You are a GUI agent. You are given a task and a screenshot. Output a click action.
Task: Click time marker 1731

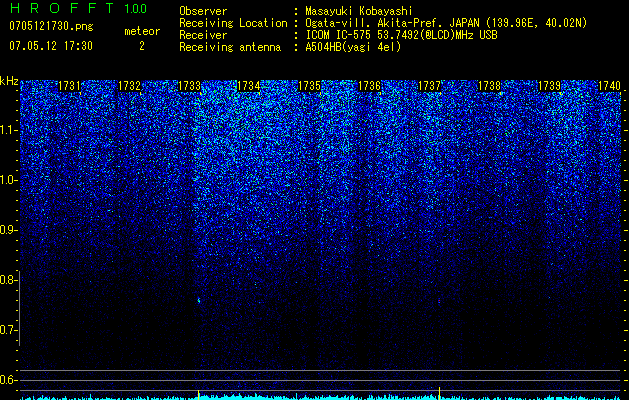69,86
